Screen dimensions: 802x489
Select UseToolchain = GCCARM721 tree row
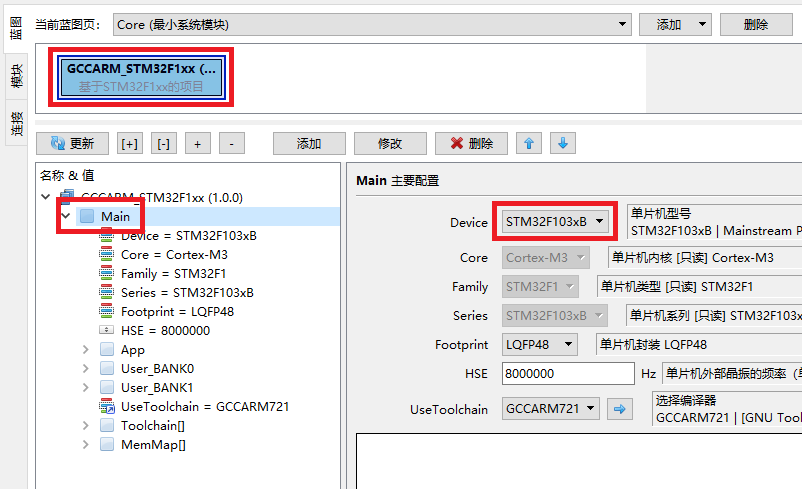(205, 407)
